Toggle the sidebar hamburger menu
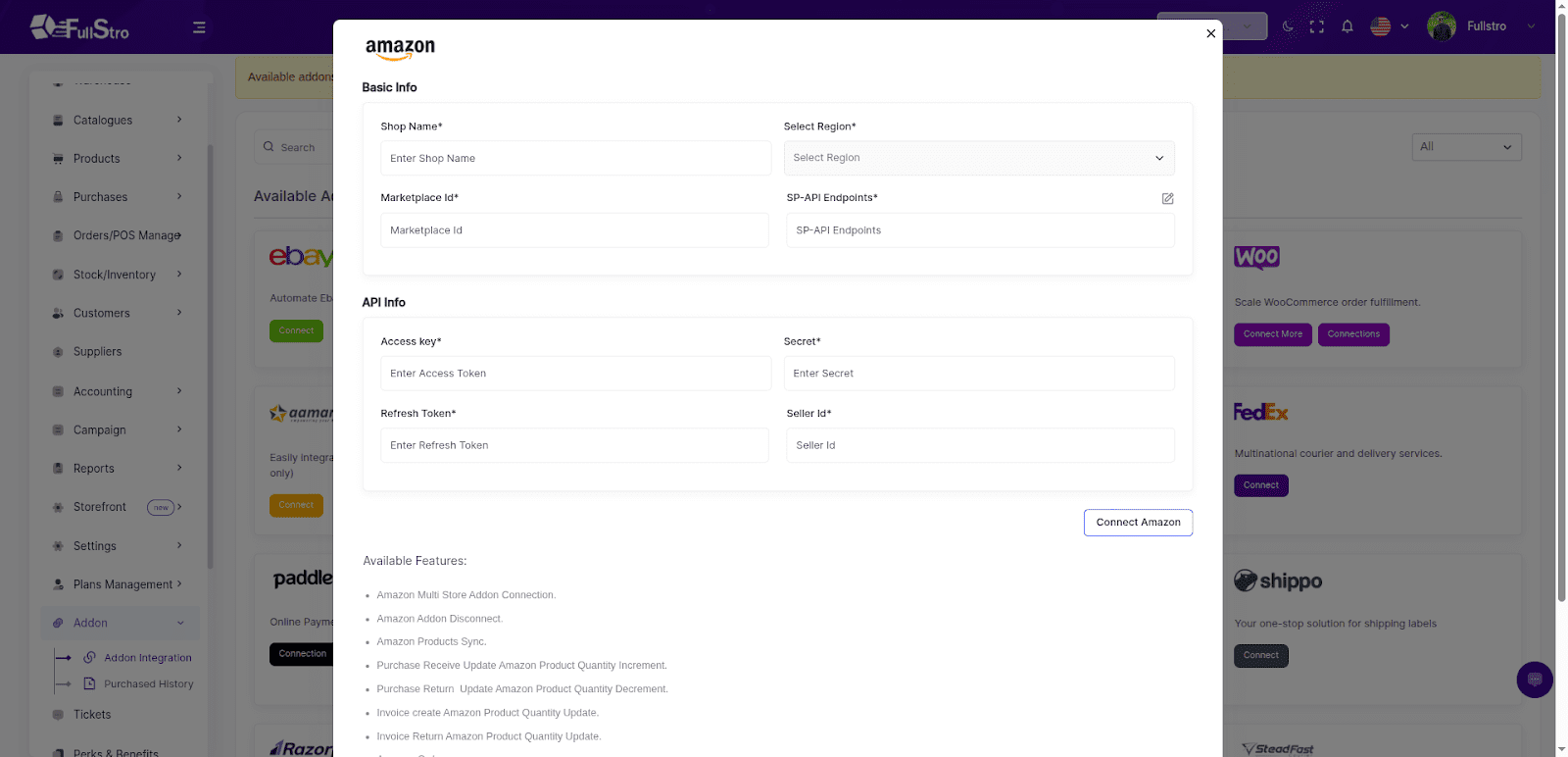Image resolution: width=1568 pixels, height=757 pixels. click(199, 27)
